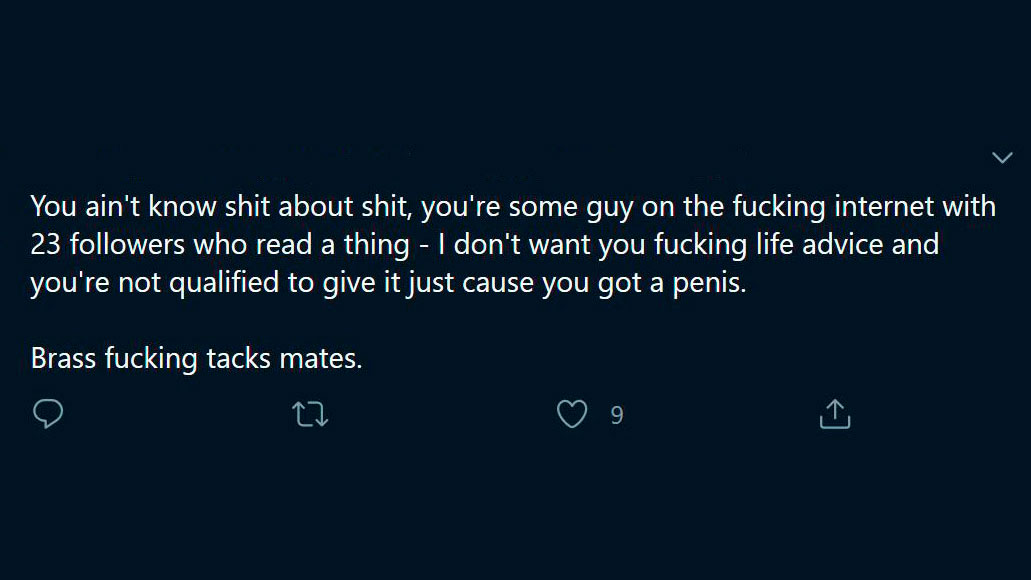Like the tweet with the heart icon

(x=572, y=414)
